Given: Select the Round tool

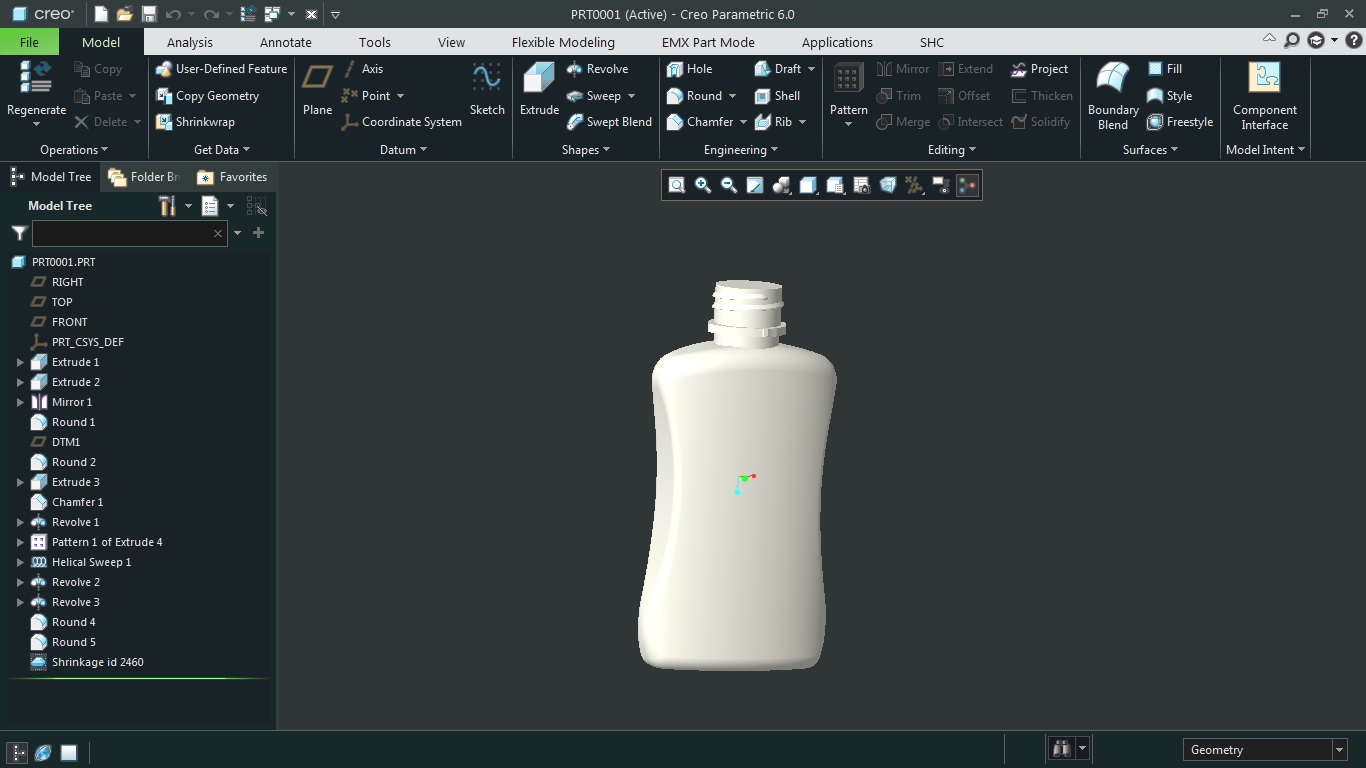Looking at the screenshot, I should pos(694,96).
